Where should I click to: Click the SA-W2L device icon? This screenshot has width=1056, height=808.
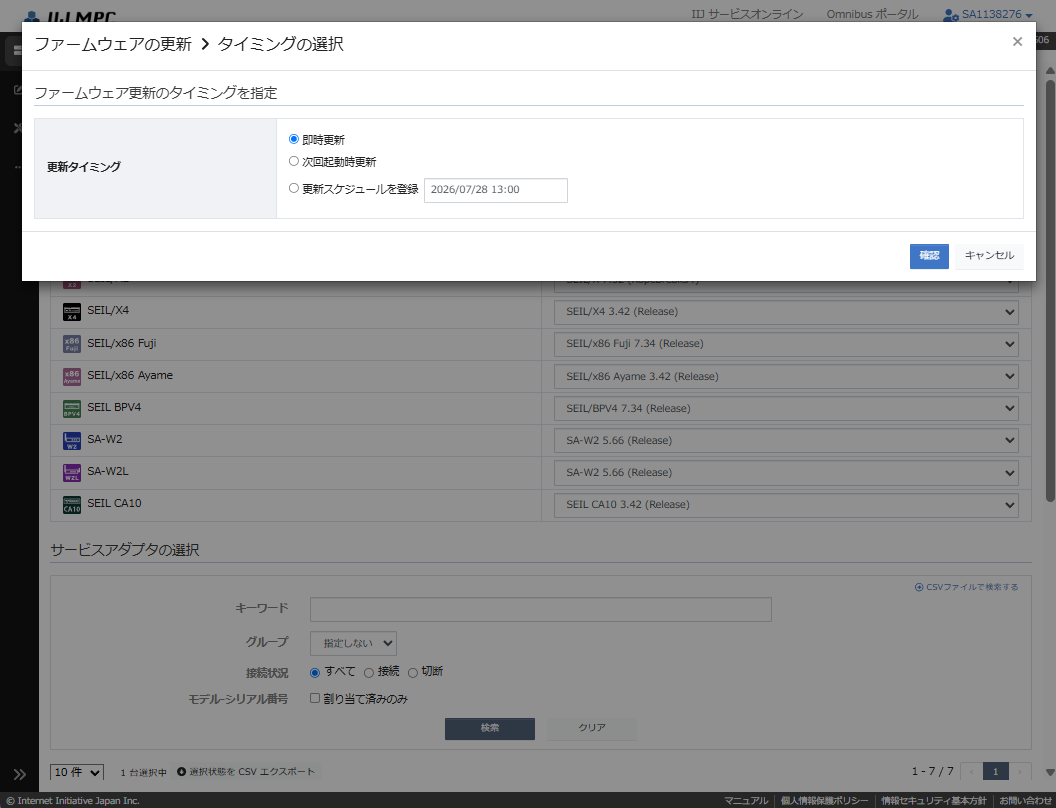tap(71, 472)
